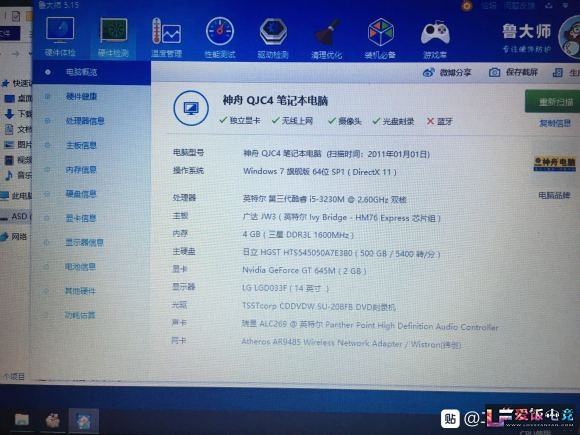The image size is (580, 435).
Task: Open 装机必备 cube icon
Action: (x=381, y=33)
